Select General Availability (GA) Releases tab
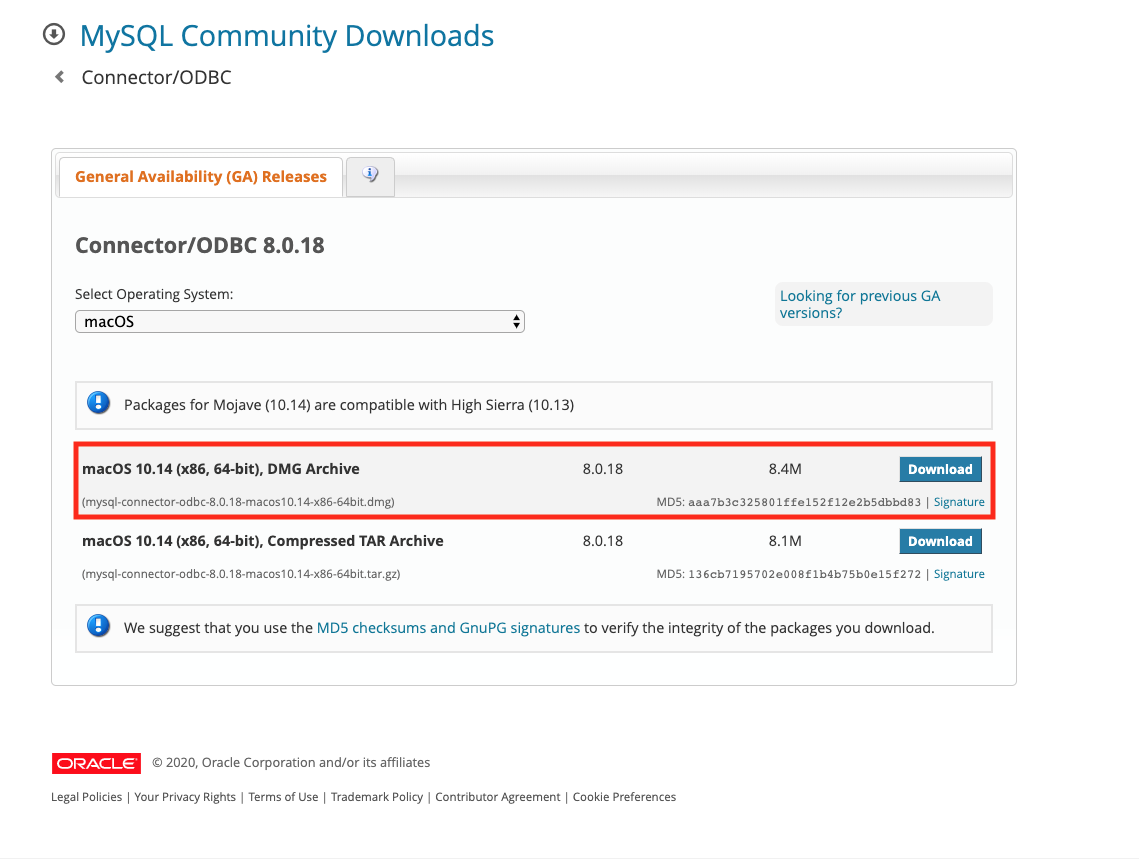The height and width of the screenshot is (859, 1139). pyautogui.click(x=200, y=176)
